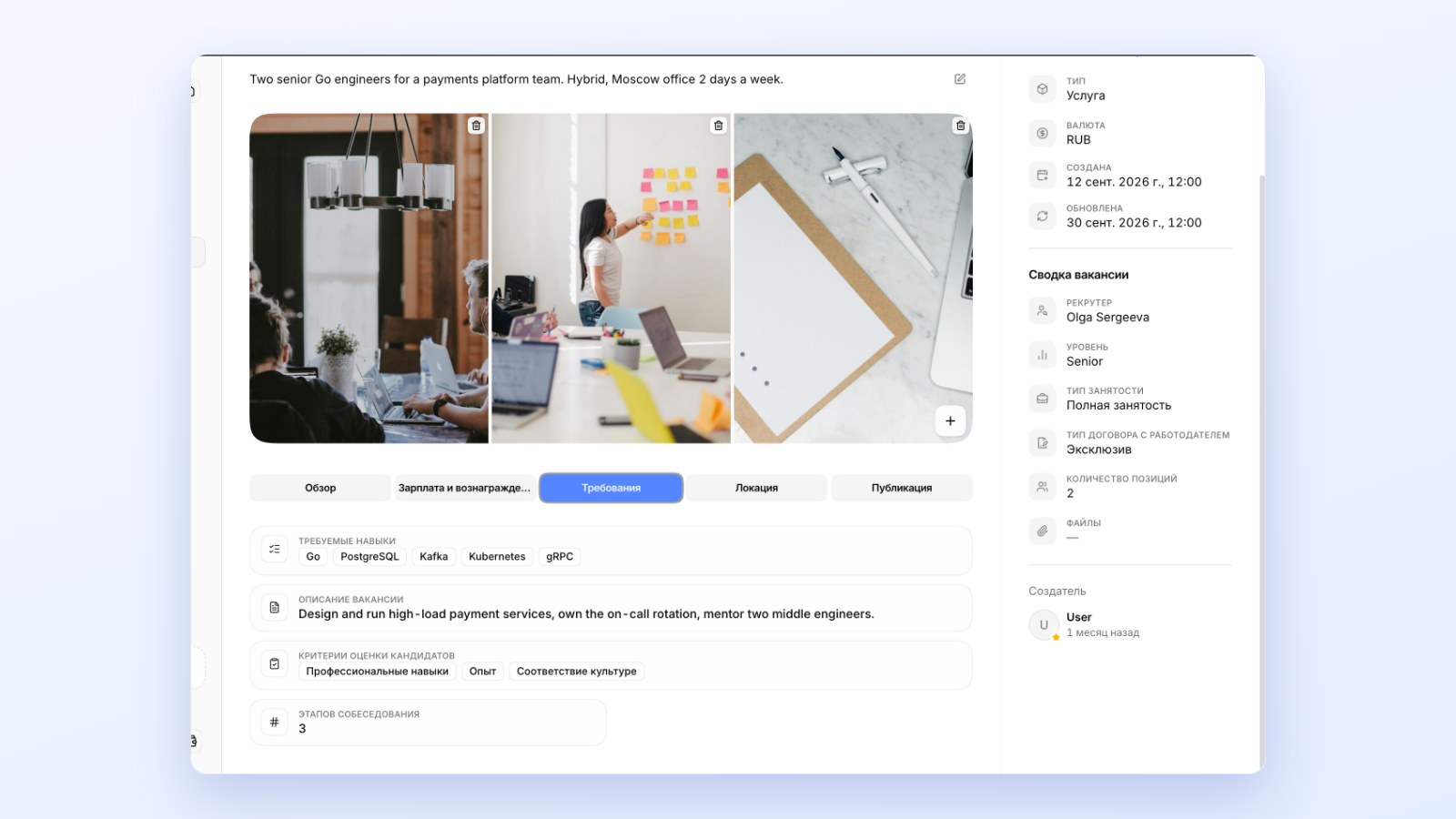The height and width of the screenshot is (819, 1456).
Task: Delete the meeting room photo
Action: click(x=476, y=126)
